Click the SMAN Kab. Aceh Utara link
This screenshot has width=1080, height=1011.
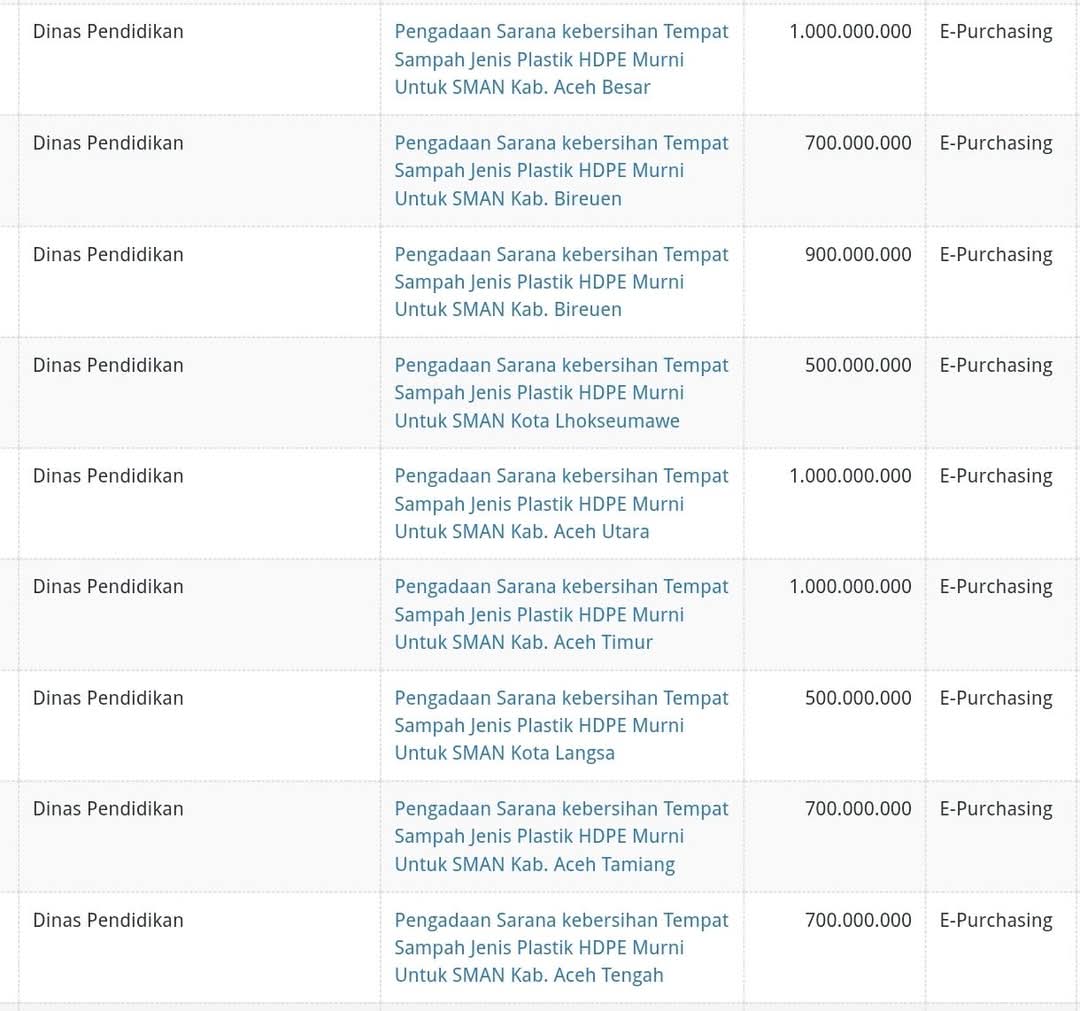561,503
